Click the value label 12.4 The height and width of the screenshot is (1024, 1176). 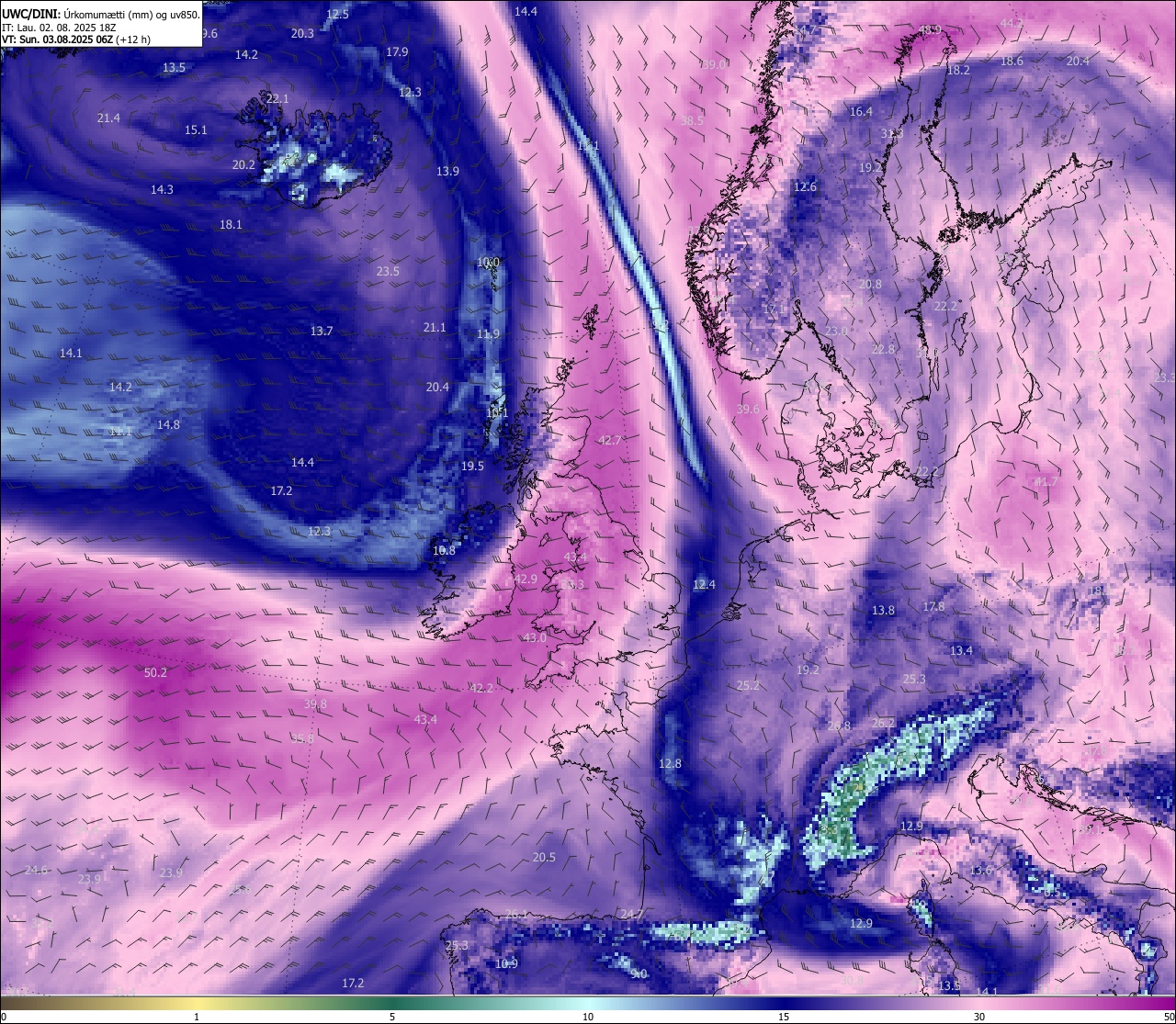pos(704,584)
